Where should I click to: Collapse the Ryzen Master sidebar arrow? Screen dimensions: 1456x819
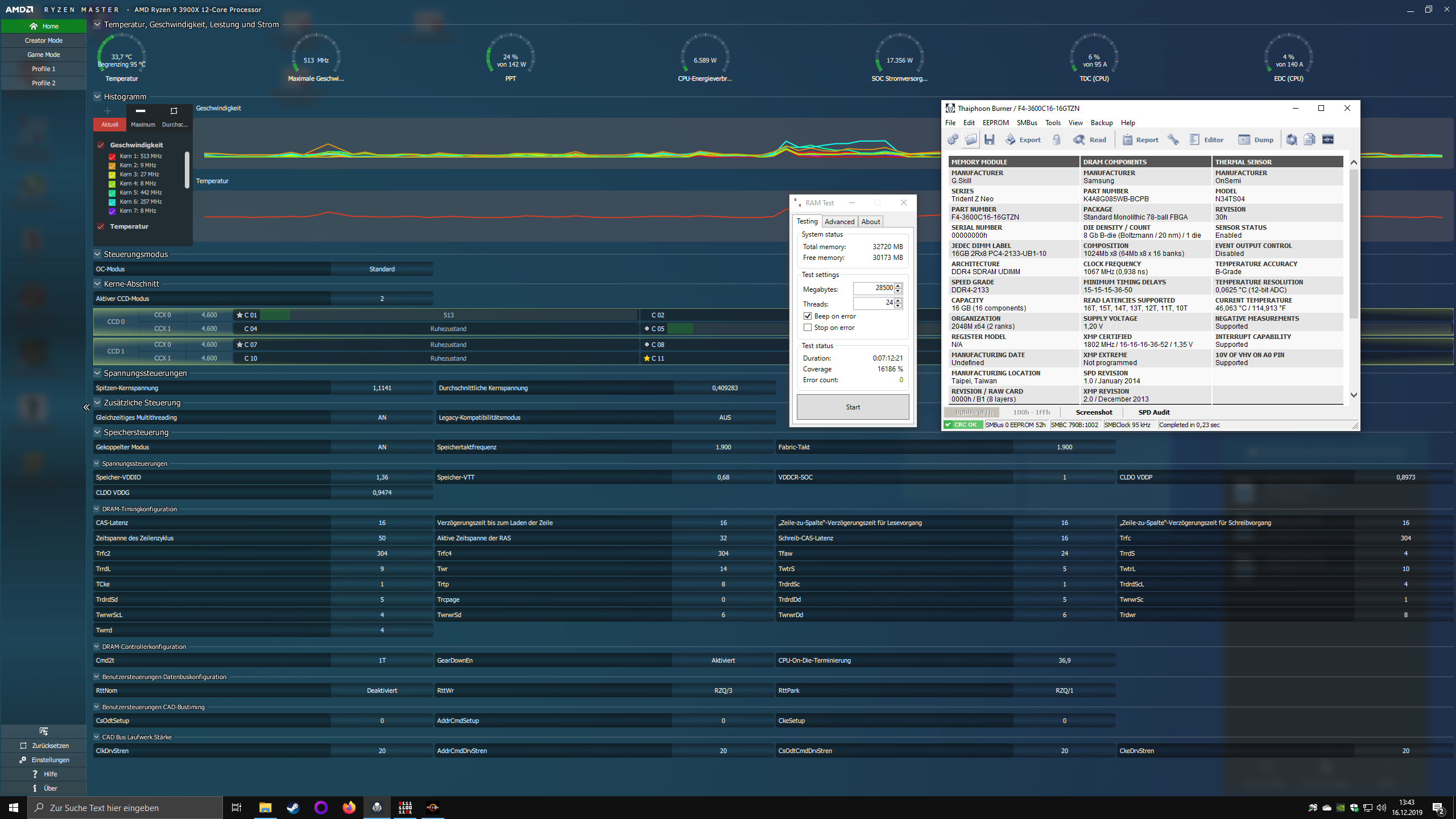(x=86, y=407)
